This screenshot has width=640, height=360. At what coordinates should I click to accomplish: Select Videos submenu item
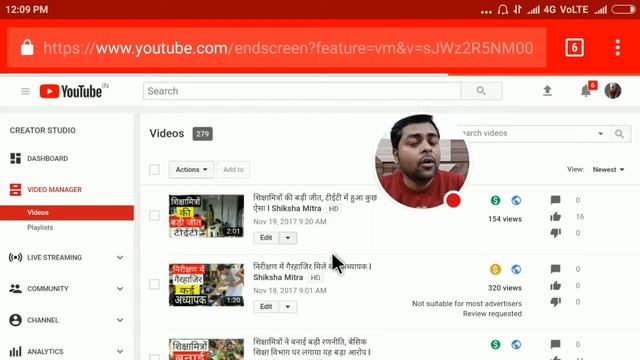coord(67,213)
